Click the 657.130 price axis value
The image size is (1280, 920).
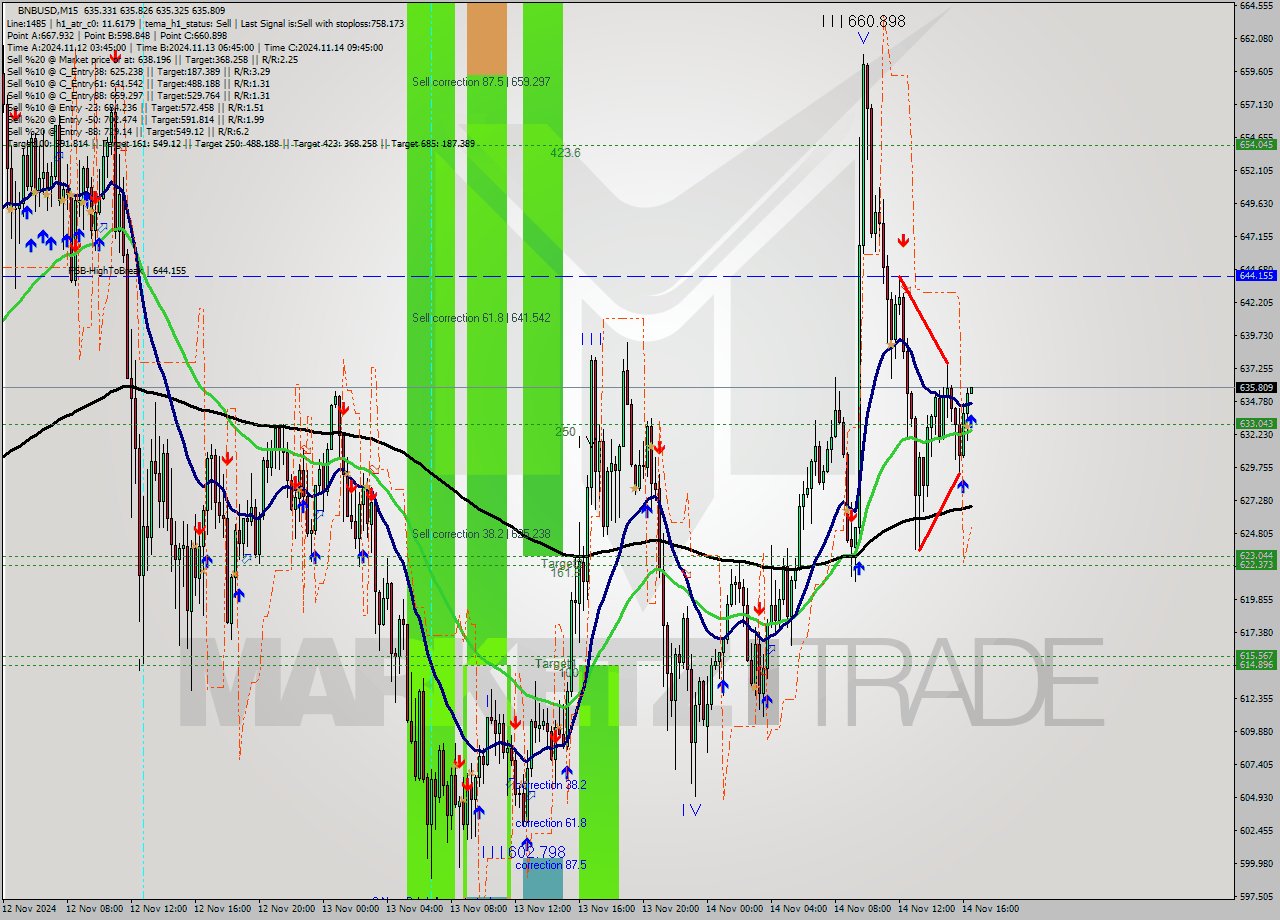[1256, 104]
